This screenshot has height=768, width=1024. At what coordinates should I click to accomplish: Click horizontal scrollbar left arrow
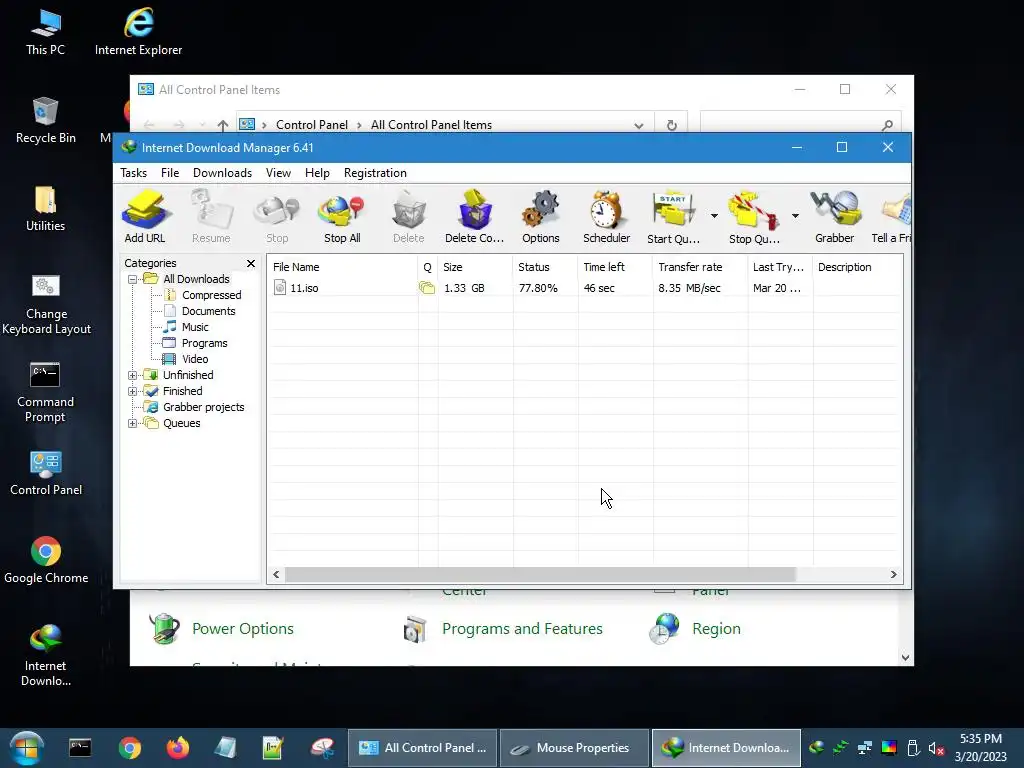(276, 575)
